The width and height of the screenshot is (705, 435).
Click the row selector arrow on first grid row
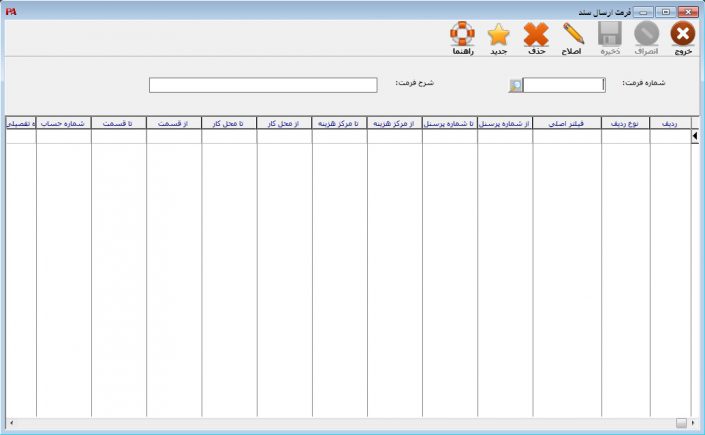(696, 137)
